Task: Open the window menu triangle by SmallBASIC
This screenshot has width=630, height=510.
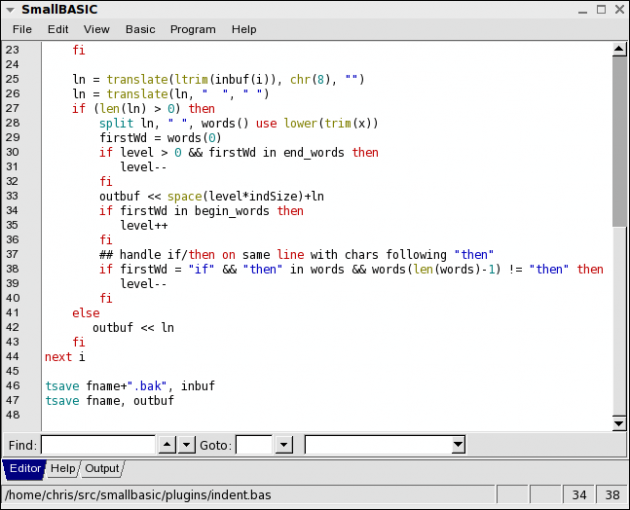Action: tap(10, 10)
